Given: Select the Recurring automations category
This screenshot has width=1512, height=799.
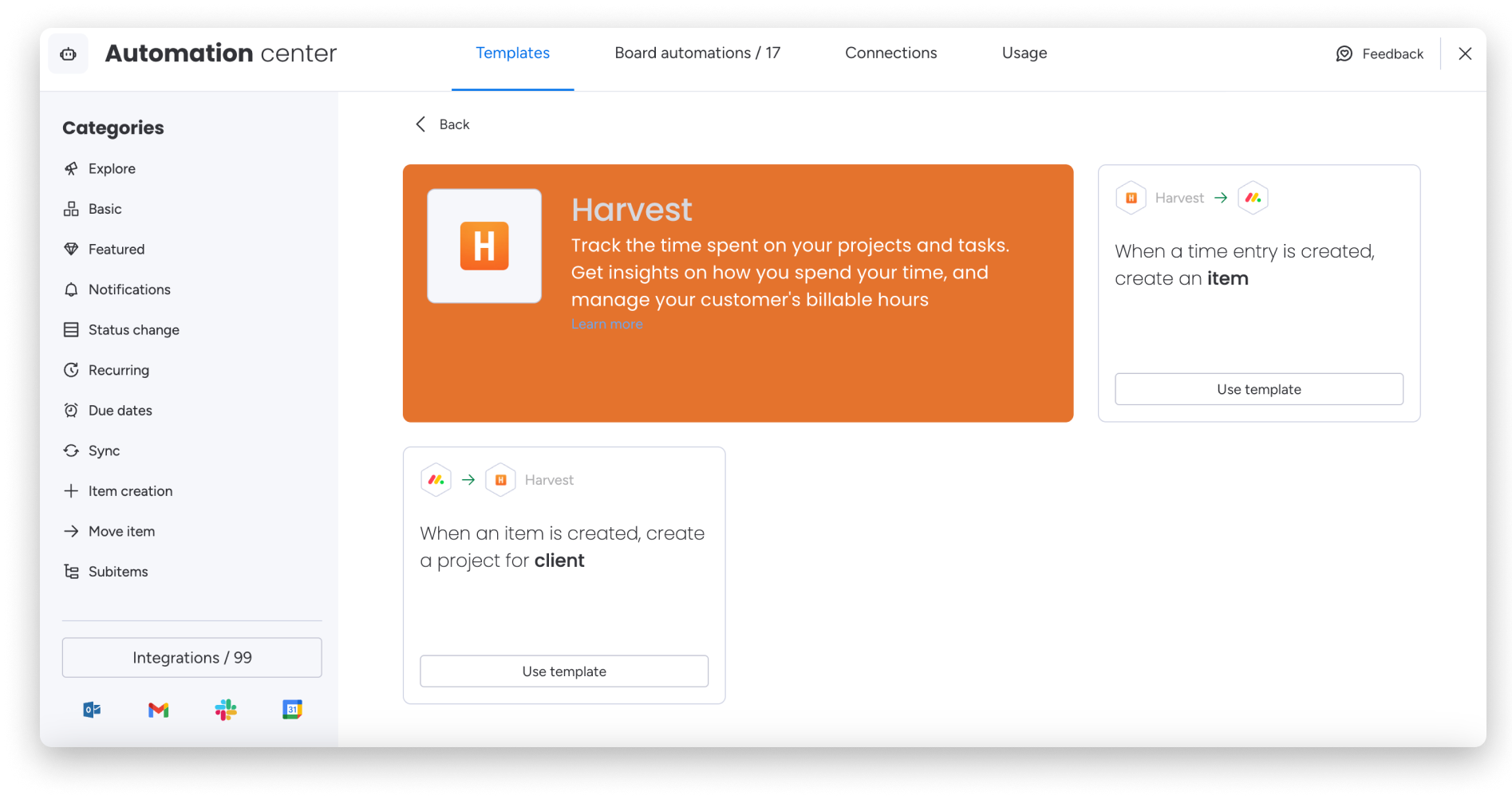Looking at the screenshot, I should point(118,370).
